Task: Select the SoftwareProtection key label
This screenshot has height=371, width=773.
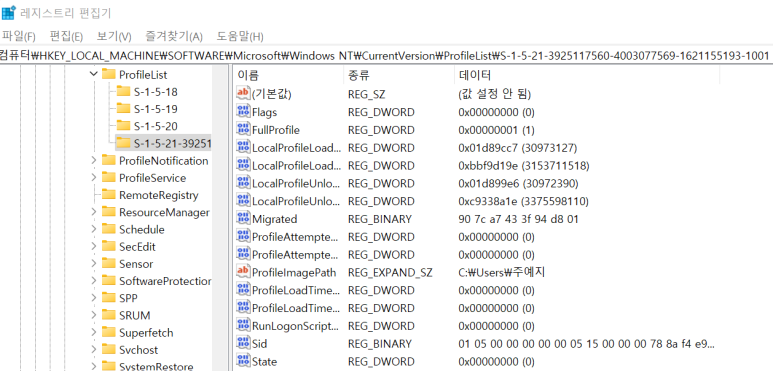Action: click(x=165, y=281)
